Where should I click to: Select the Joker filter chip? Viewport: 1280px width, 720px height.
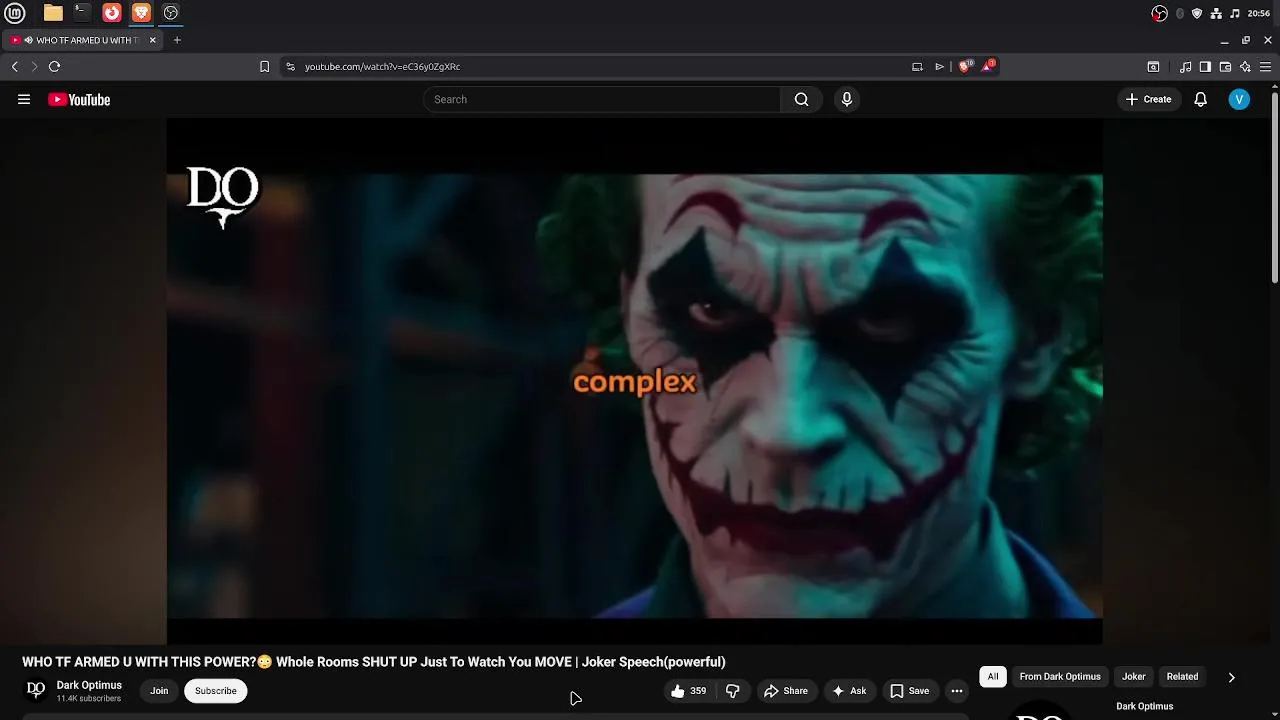pyautogui.click(x=1134, y=677)
